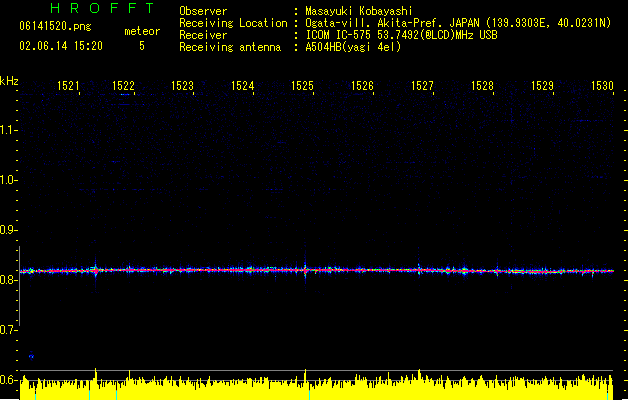The height and width of the screenshot is (400, 629).
Task: Click the Receiving antenna label
Action: pyautogui.click(x=230, y=47)
